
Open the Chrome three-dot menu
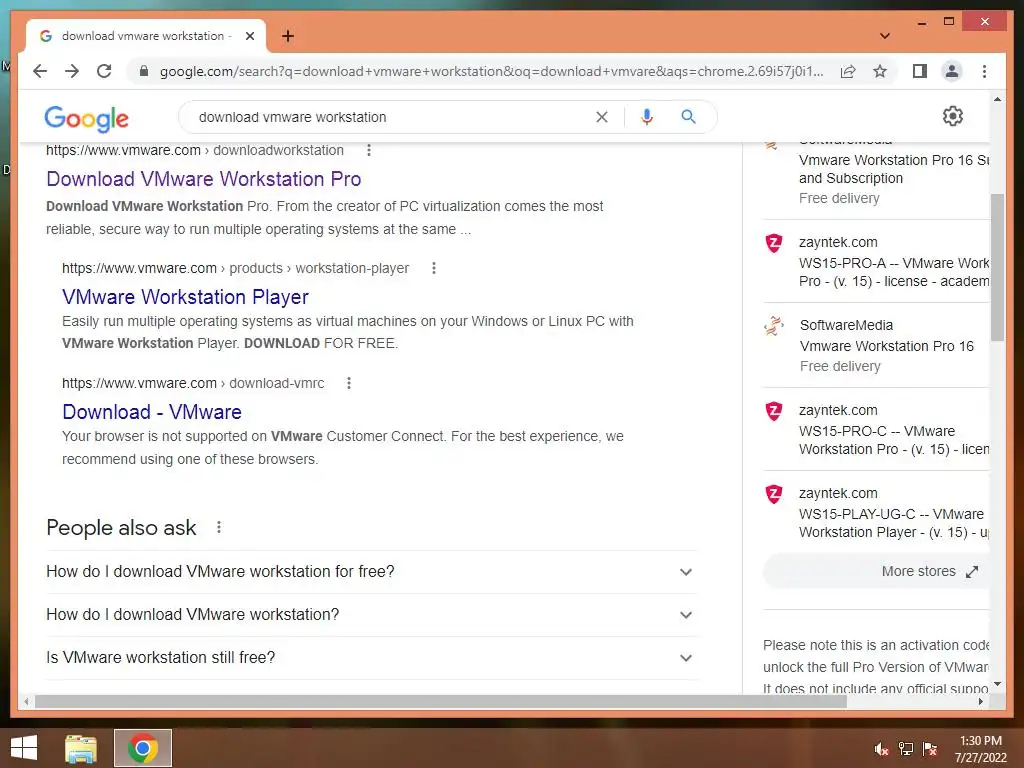tap(984, 71)
